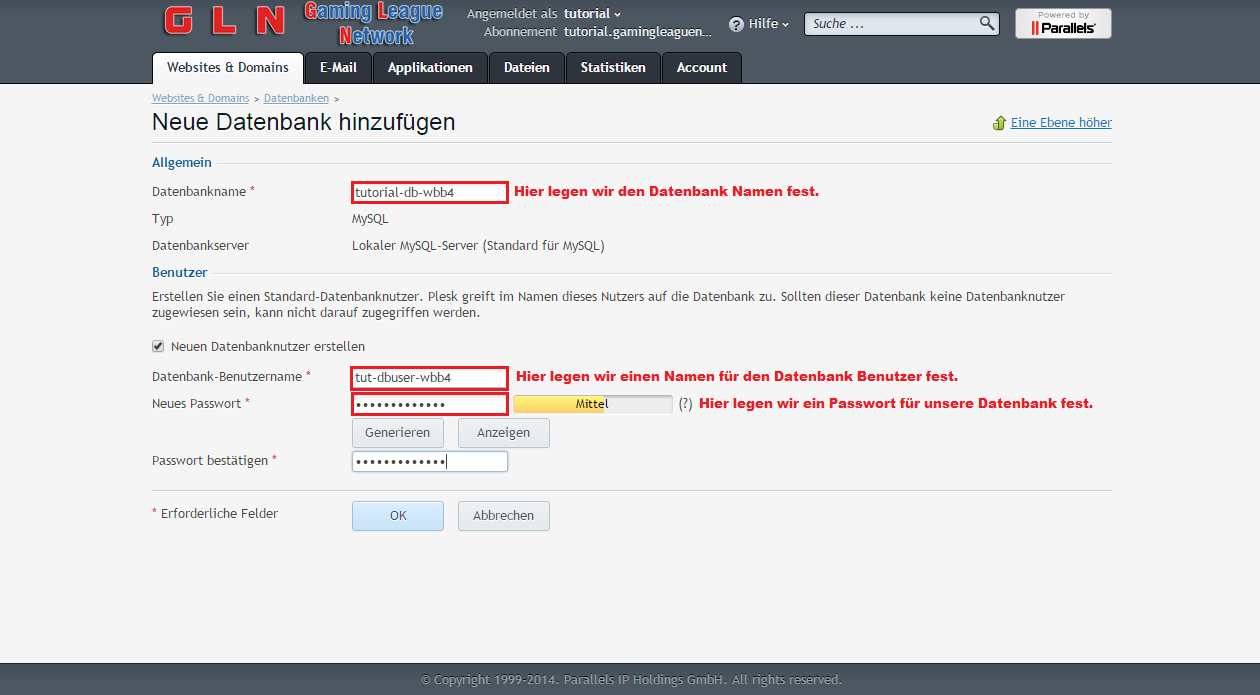Click the Parallels logo badge
This screenshot has width=1260, height=695.
click(x=1062, y=24)
